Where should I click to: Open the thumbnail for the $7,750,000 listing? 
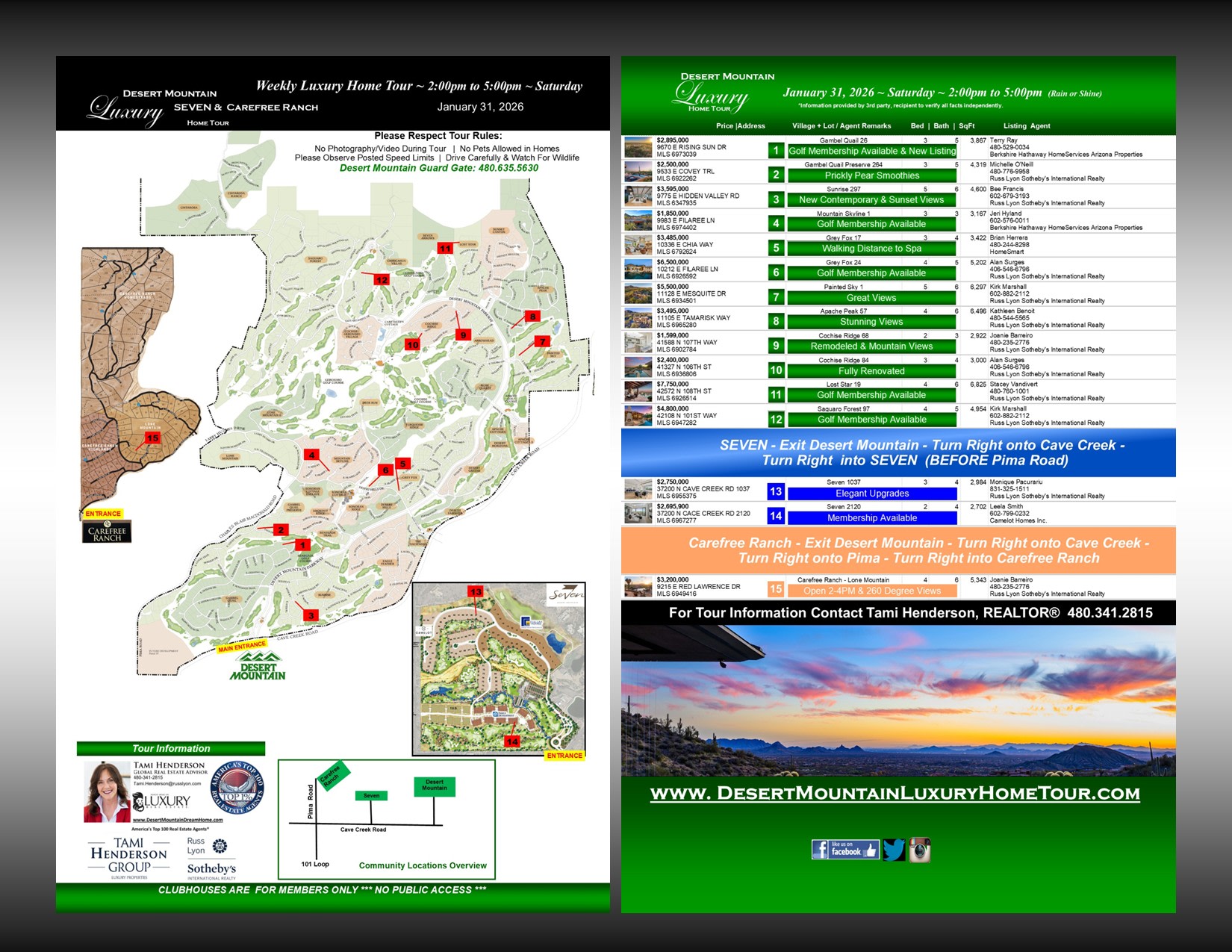pos(638,391)
